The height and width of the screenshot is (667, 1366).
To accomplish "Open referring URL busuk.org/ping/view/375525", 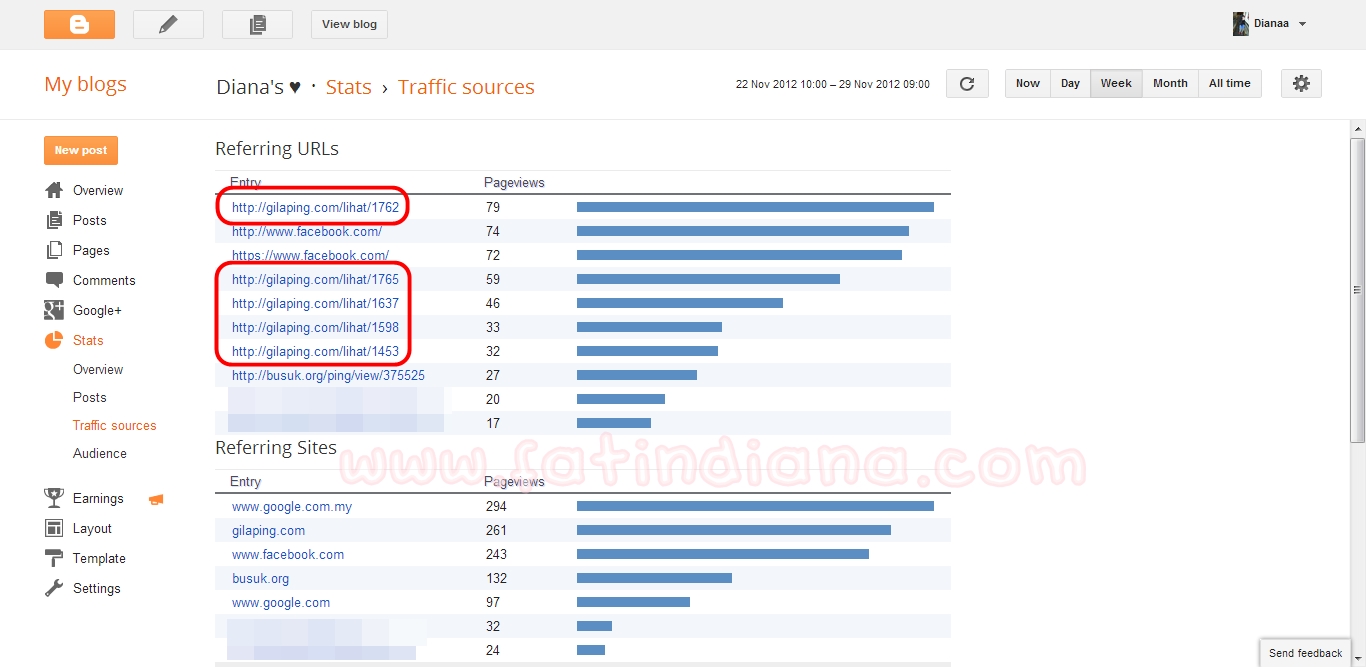I will [328, 375].
